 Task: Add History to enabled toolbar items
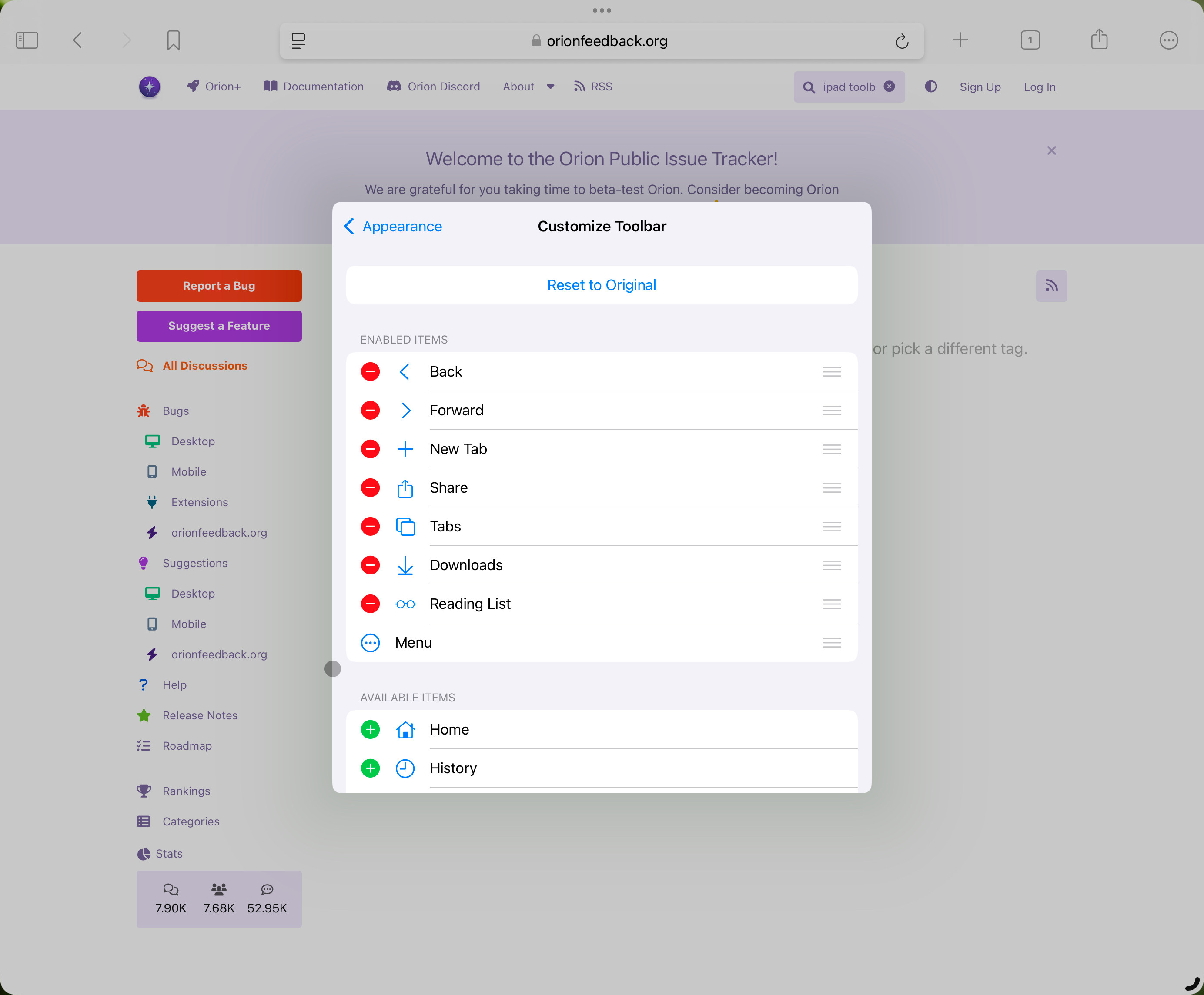pos(370,768)
